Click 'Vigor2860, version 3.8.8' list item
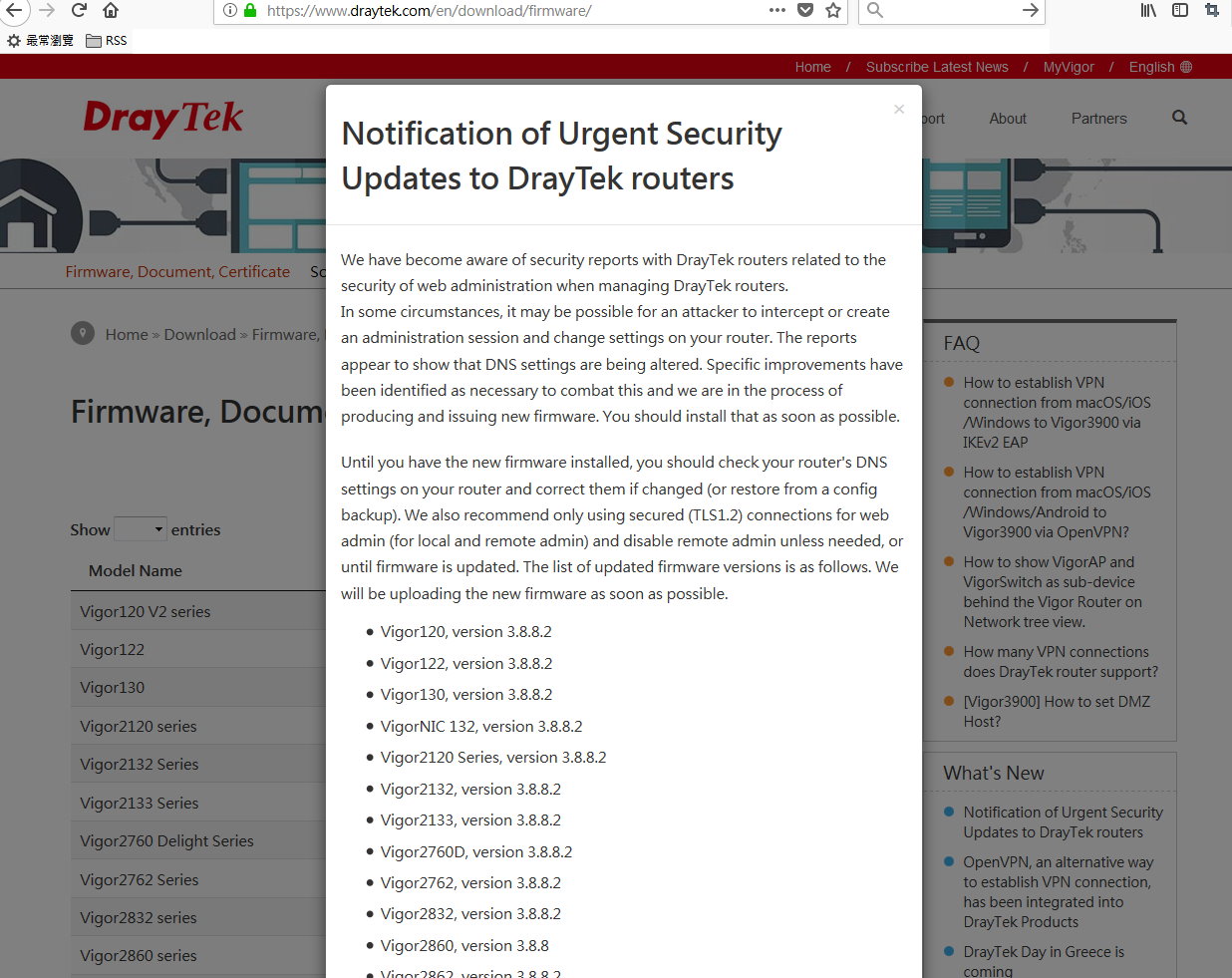The image size is (1232, 978). point(464,945)
